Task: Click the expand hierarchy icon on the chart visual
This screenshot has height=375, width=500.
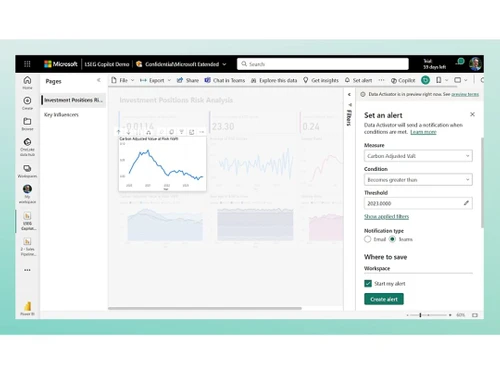Action: 149,132
